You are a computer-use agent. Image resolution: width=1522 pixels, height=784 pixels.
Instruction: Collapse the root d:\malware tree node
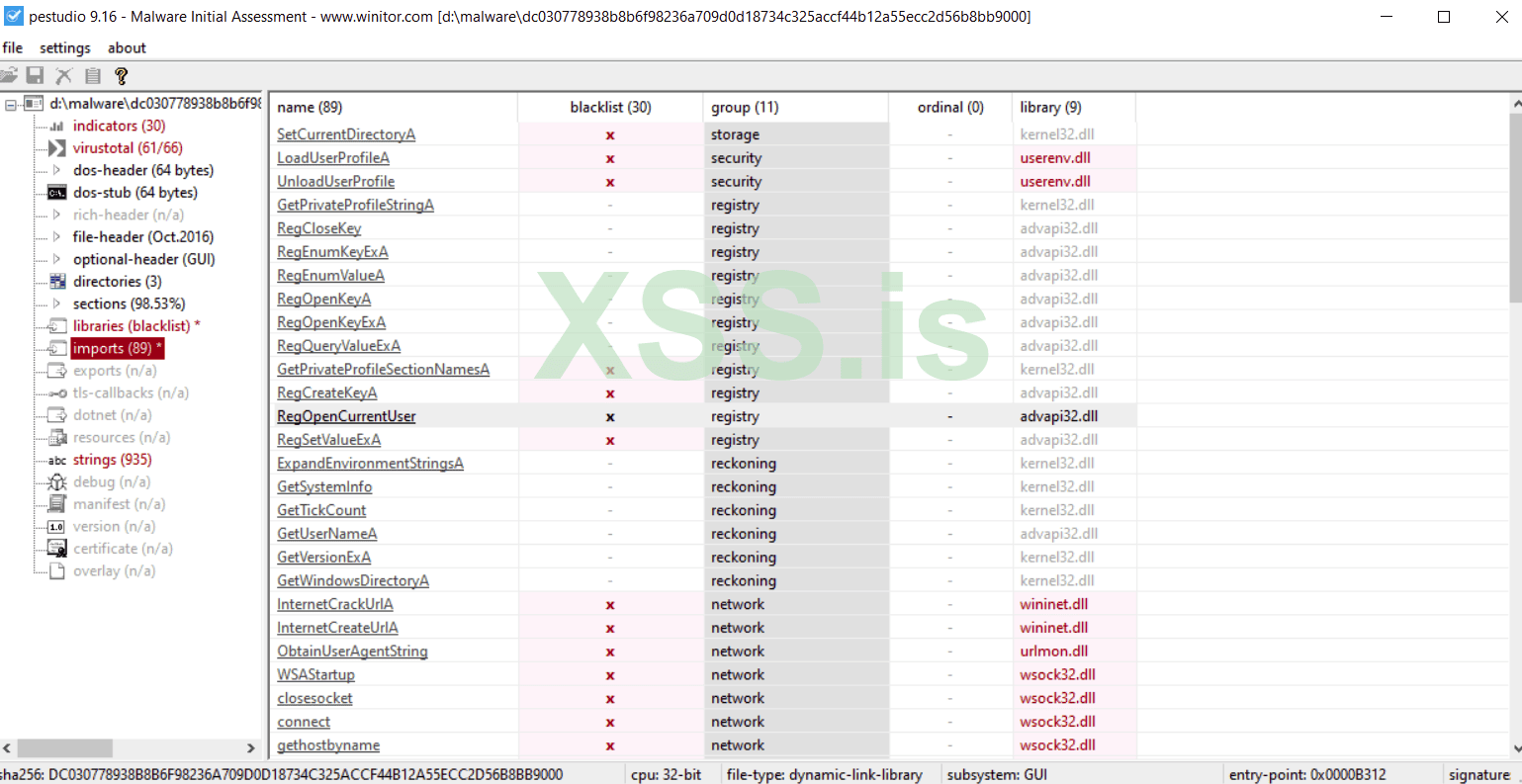(x=10, y=104)
